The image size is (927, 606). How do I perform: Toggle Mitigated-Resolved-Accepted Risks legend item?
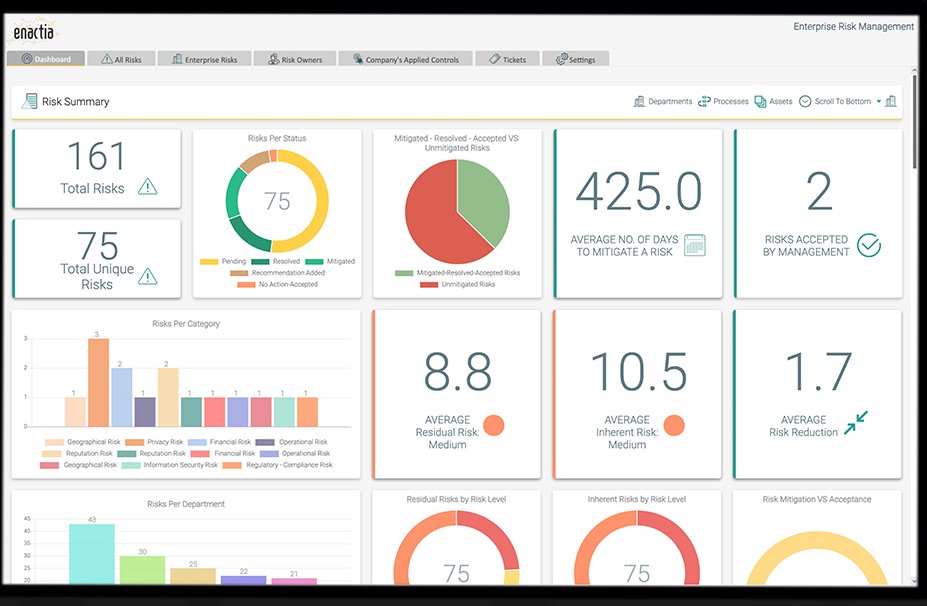(458, 273)
